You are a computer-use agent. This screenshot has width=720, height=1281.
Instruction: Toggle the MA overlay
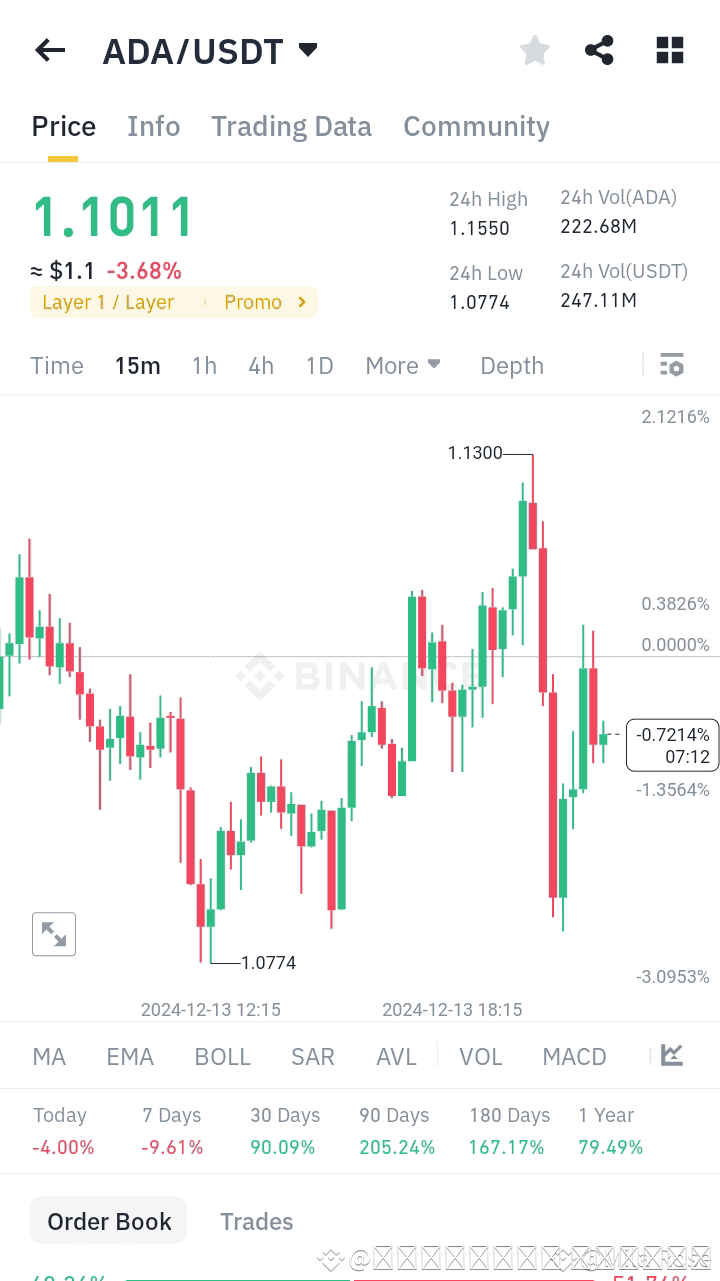pos(48,1056)
